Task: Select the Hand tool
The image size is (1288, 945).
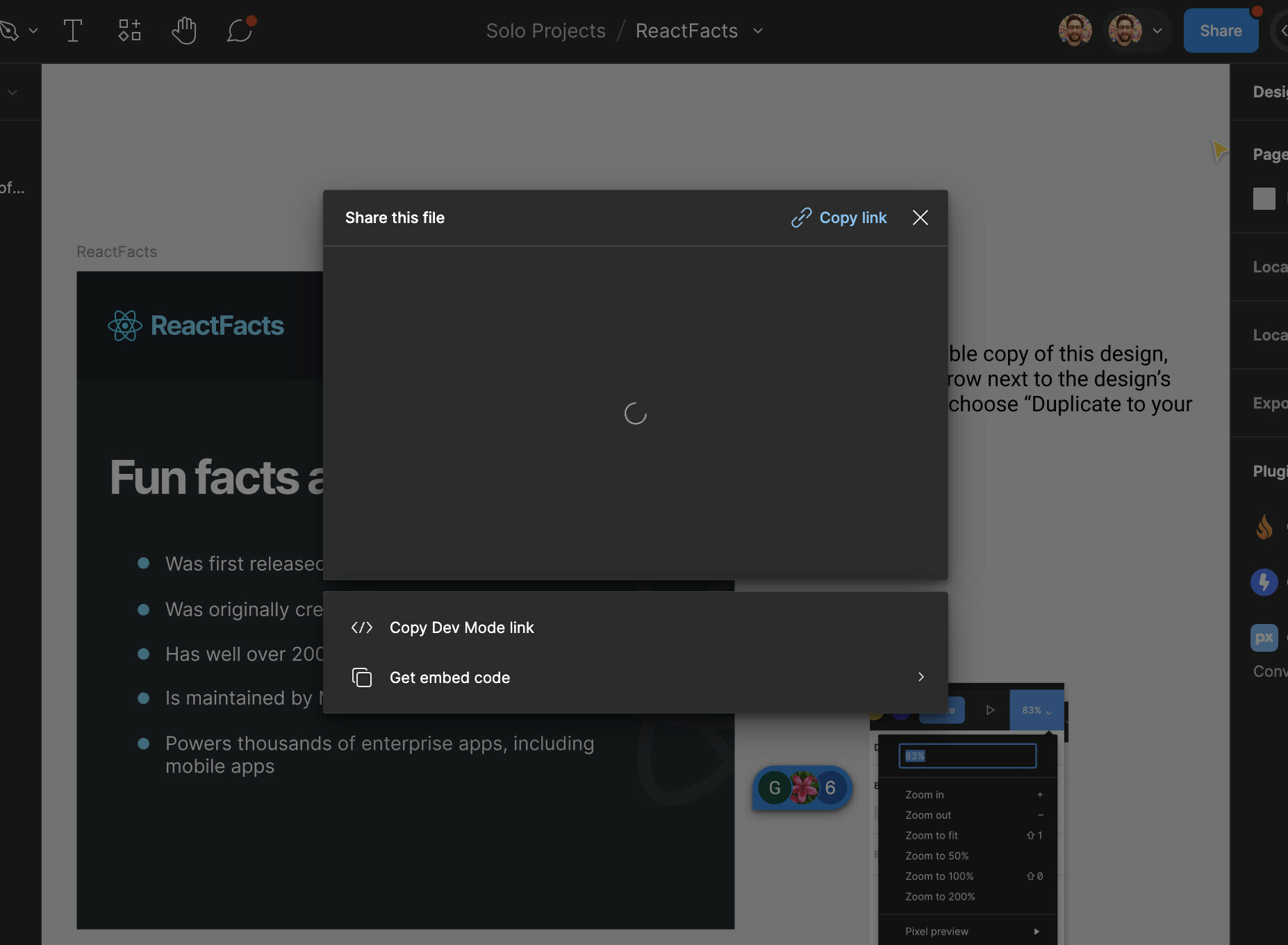Action: pyautogui.click(x=184, y=31)
